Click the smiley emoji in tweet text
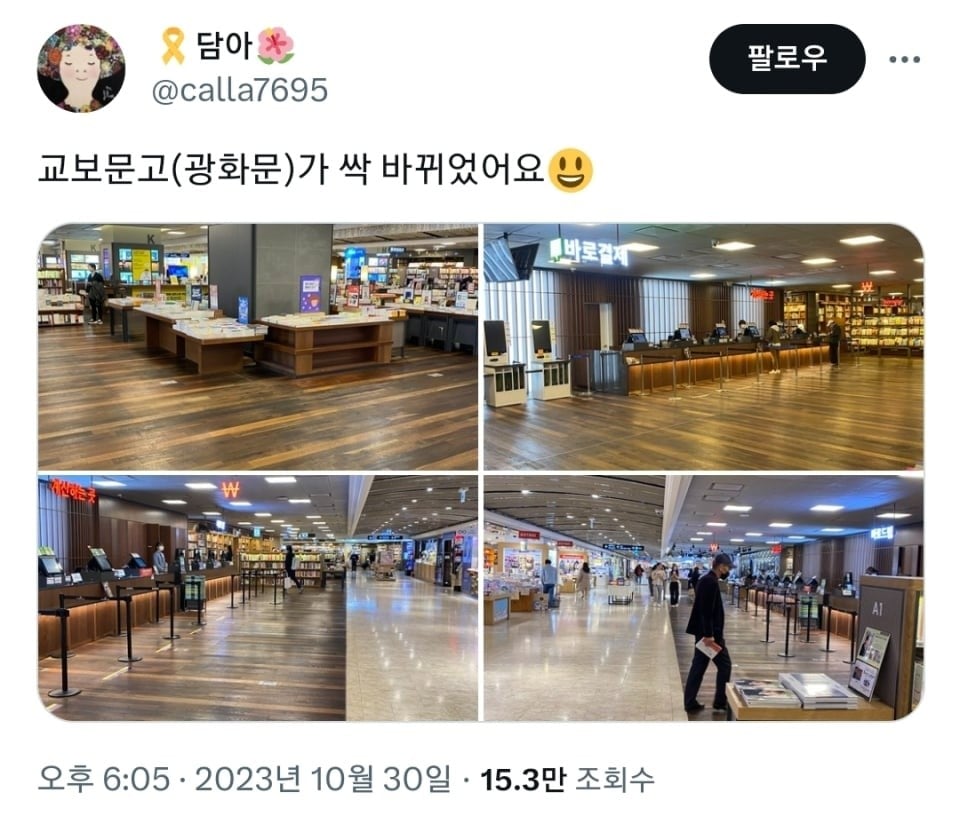 pos(571,170)
